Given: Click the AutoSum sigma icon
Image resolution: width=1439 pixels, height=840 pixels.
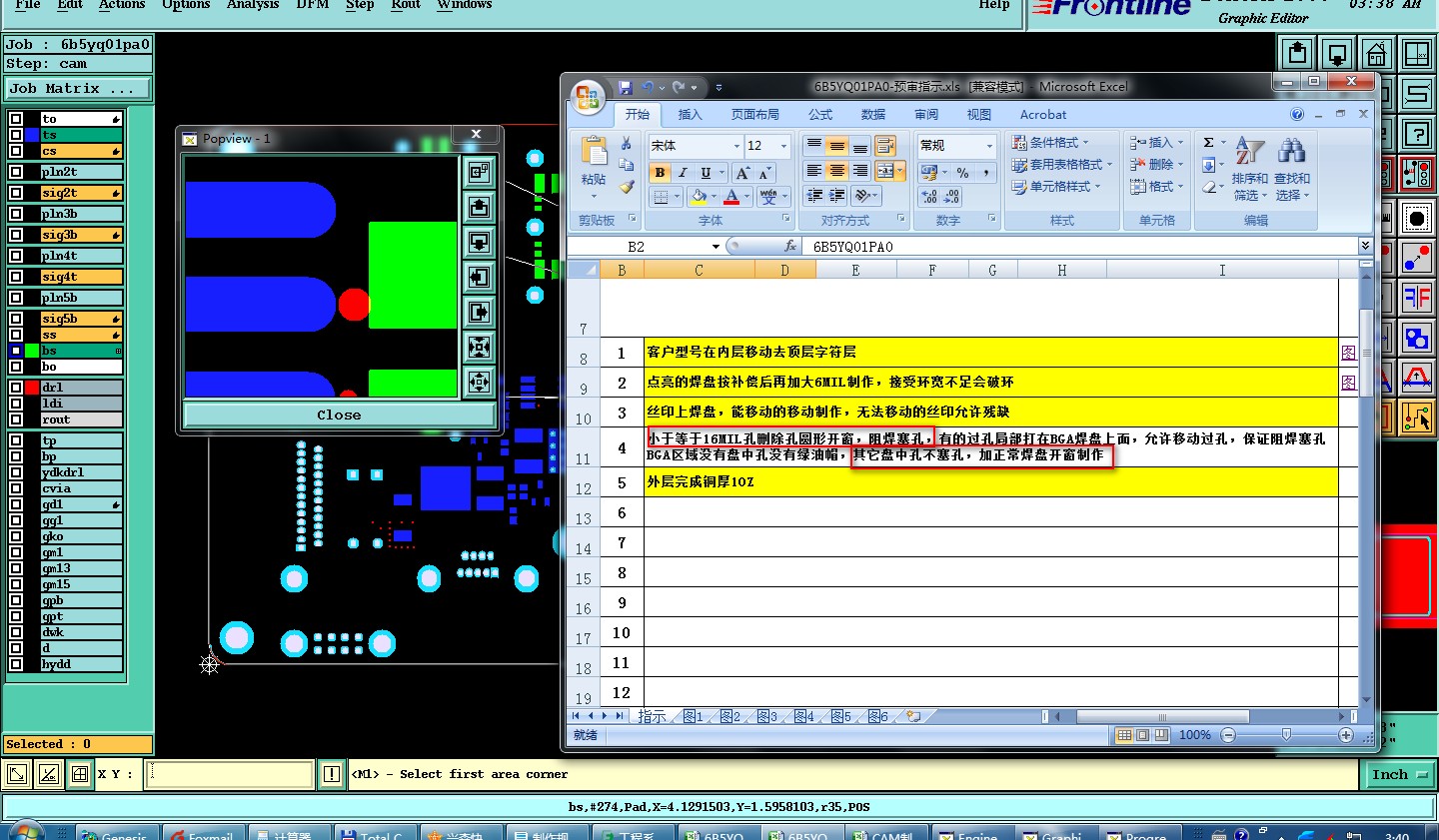Looking at the screenshot, I should click(1208, 143).
